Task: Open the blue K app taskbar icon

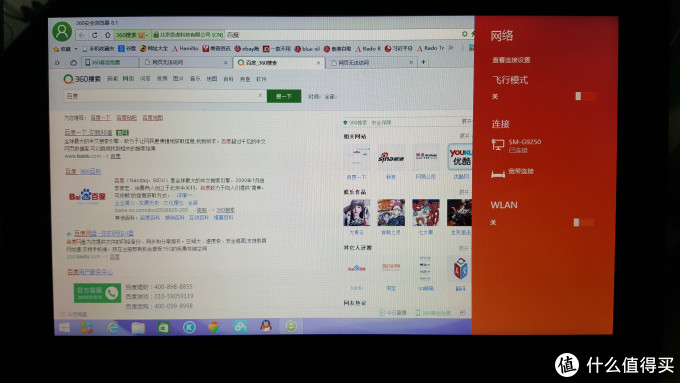Action: point(189,327)
